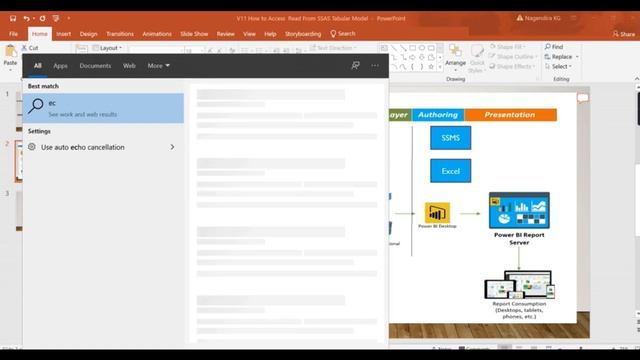Open Shape Outline dropdown
Screen dimensions: 640x360
tap(513, 57)
